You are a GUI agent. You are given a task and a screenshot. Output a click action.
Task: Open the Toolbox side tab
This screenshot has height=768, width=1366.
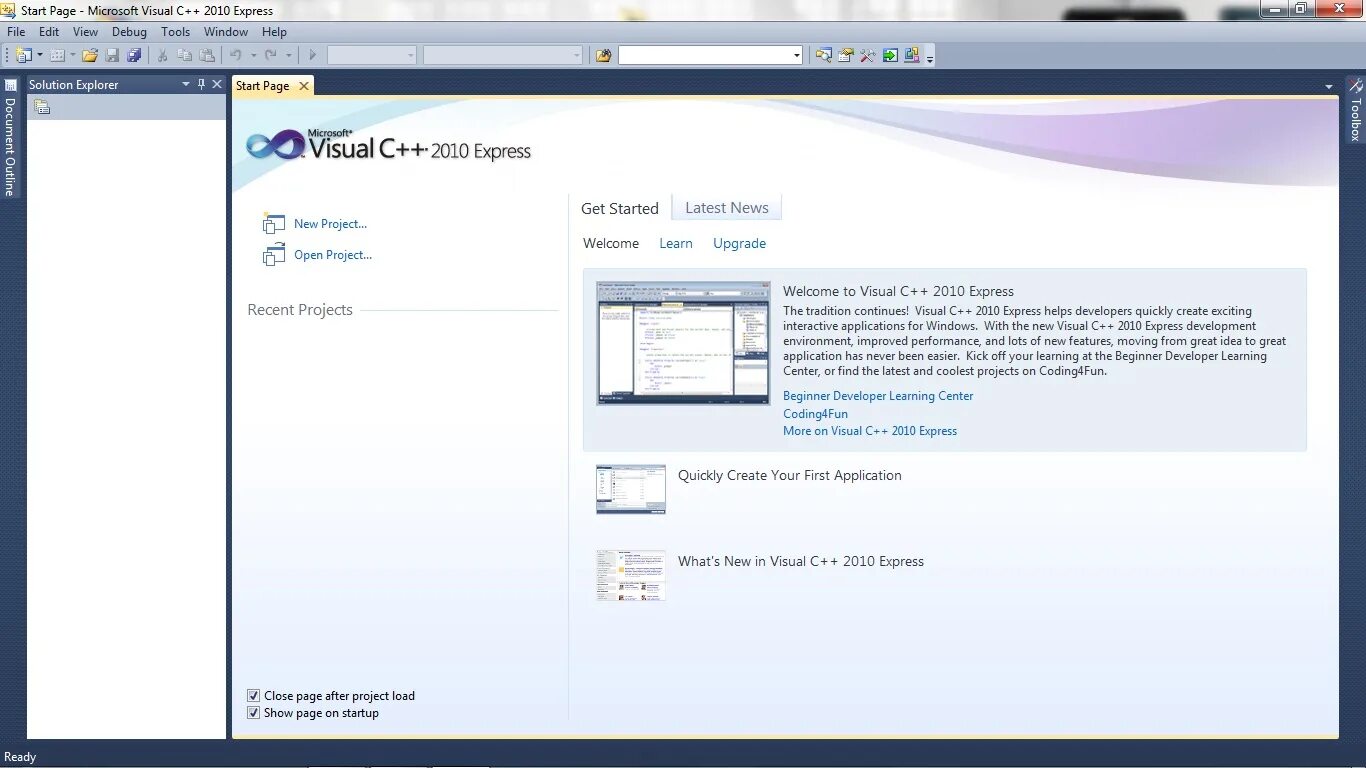tap(1355, 110)
